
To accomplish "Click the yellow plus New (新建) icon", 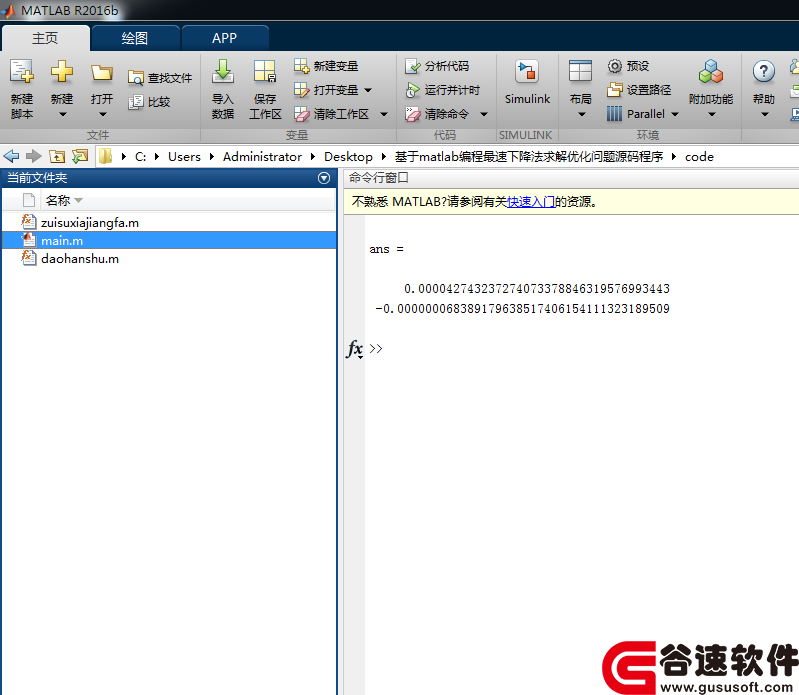I will [62, 71].
